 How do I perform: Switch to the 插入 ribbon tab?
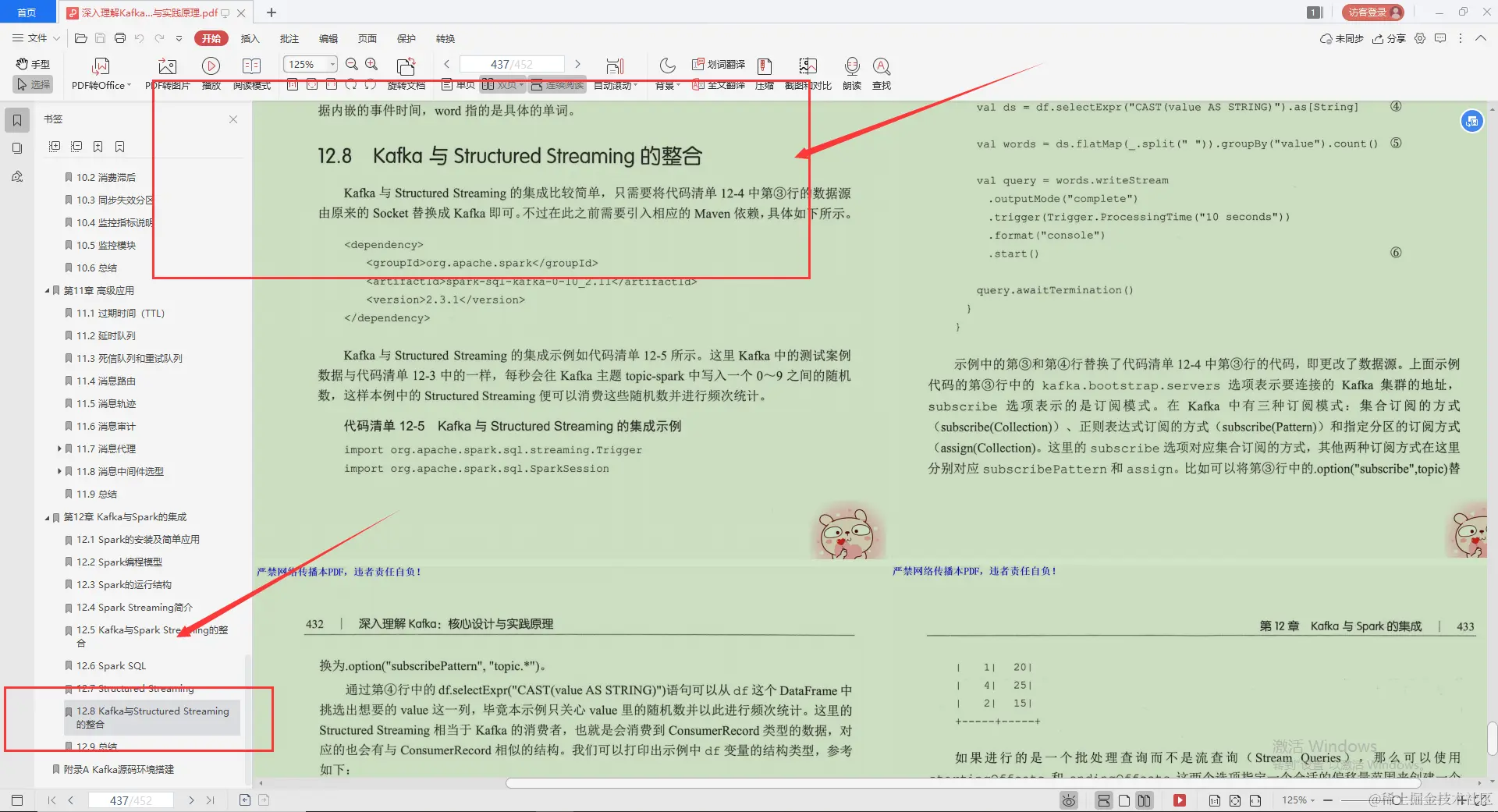pos(250,38)
